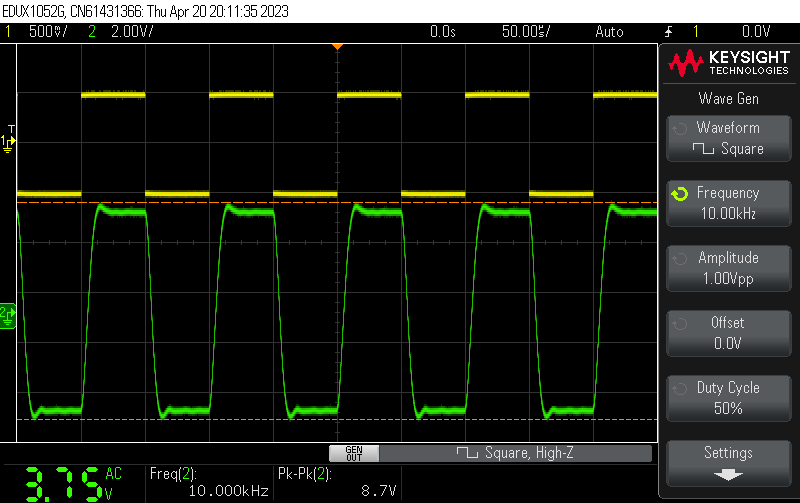The height and width of the screenshot is (503, 800).
Task: Click the 3.75 V AC voltmeter readout
Action: click(x=73, y=483)
